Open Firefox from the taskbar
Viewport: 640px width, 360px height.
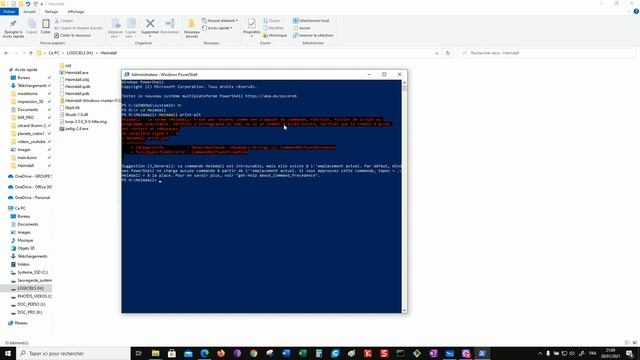pyautogui.click(x=221, y=353)
